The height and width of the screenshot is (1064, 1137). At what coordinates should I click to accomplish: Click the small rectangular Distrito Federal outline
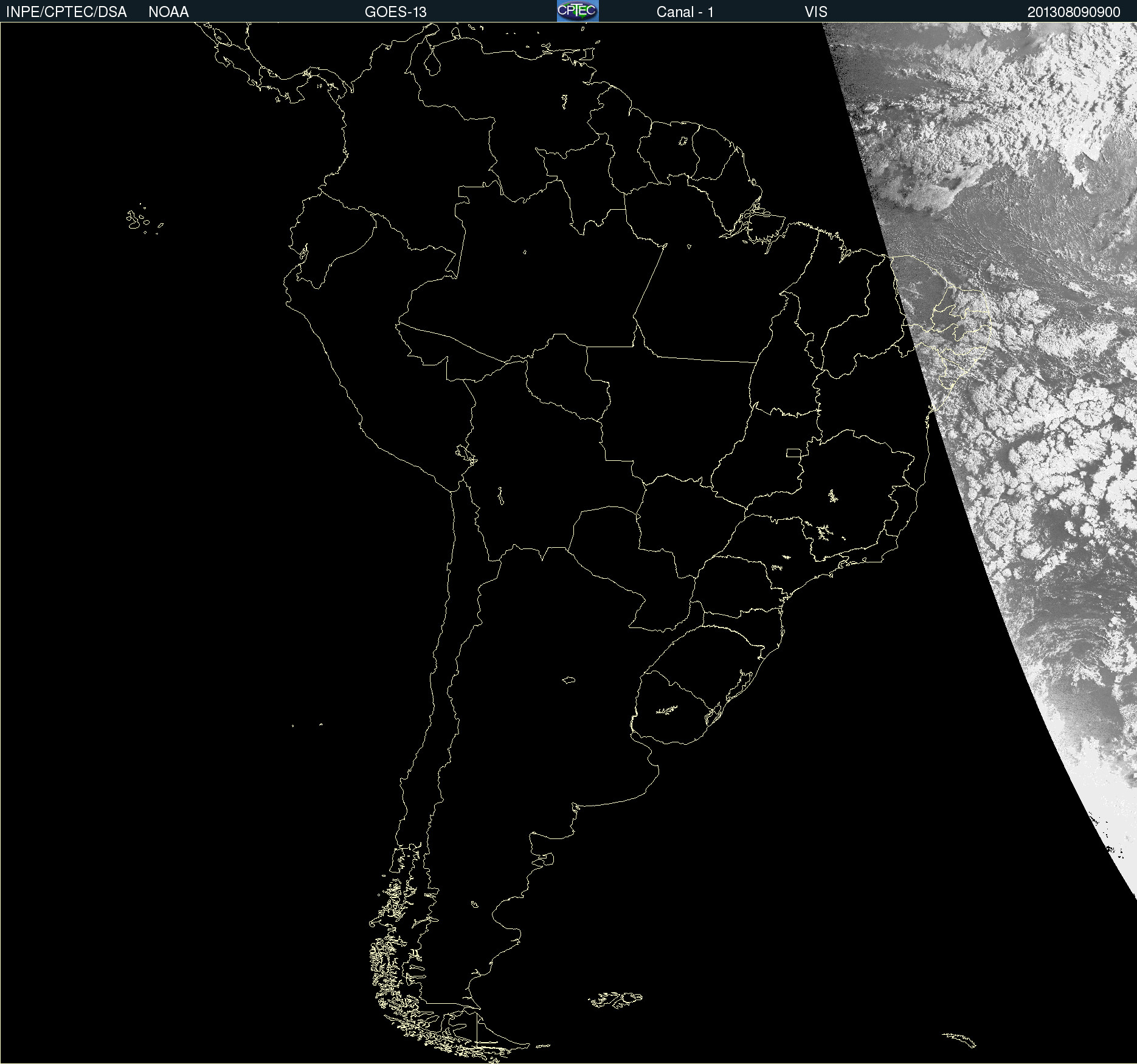(x=793, y=452)
